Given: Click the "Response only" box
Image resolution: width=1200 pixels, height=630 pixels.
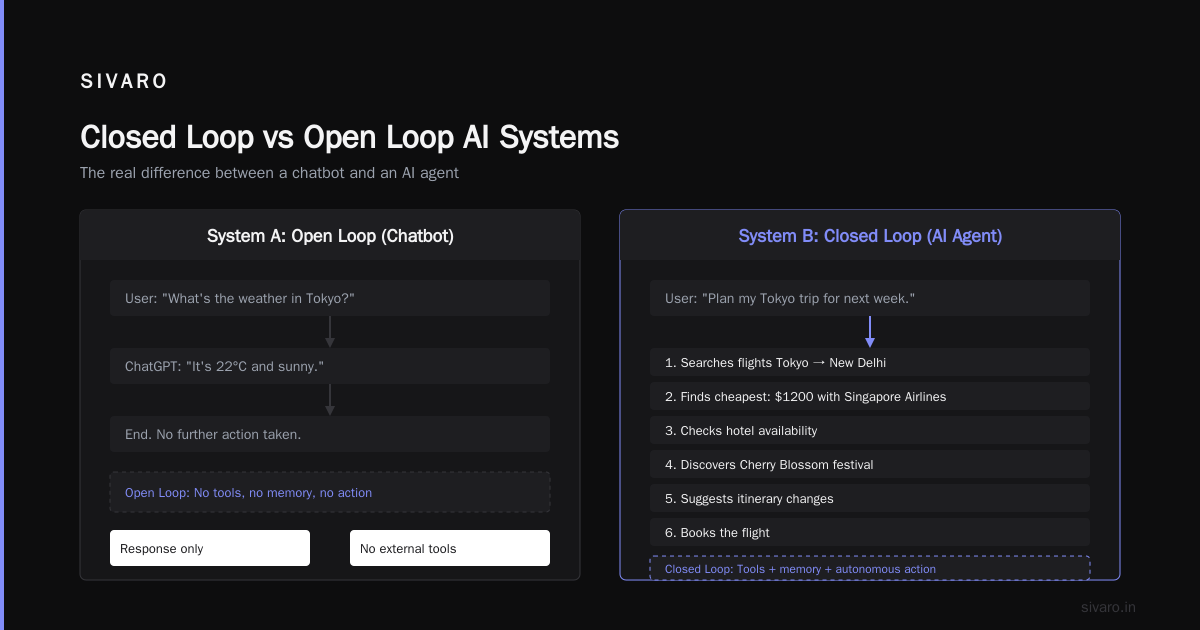Looking at the screenshot, I should point(210,548).
